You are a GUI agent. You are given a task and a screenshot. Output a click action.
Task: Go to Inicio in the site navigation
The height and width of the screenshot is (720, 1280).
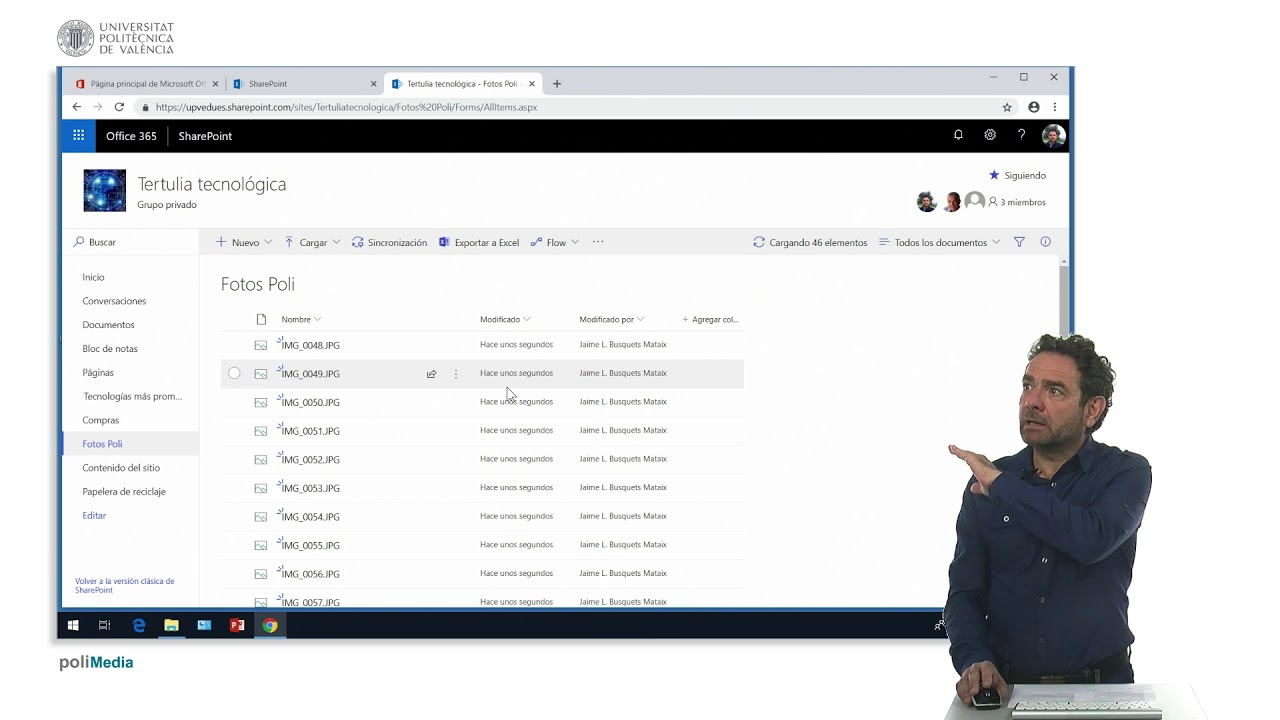click(93, 277)
